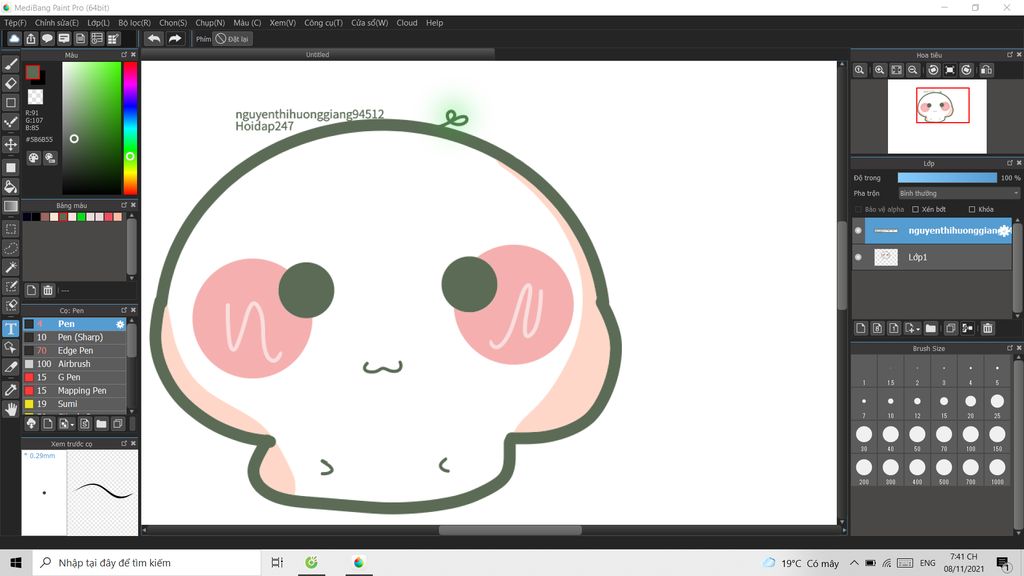
Task: Open the notification center on the taskbar
Action: [1003, 563]
